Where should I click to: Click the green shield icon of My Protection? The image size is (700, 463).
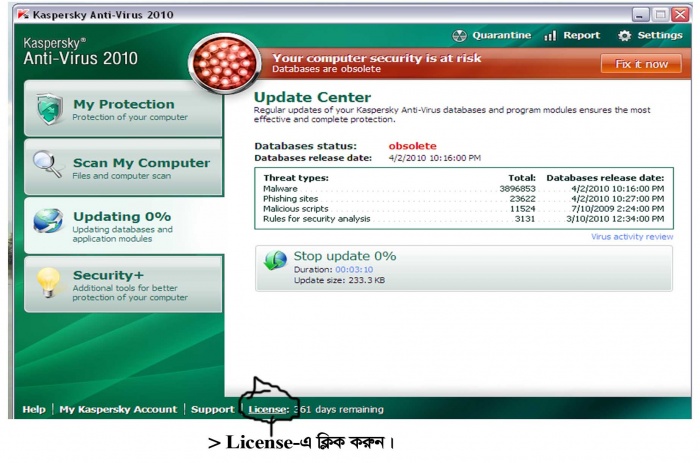coord(50,108)
